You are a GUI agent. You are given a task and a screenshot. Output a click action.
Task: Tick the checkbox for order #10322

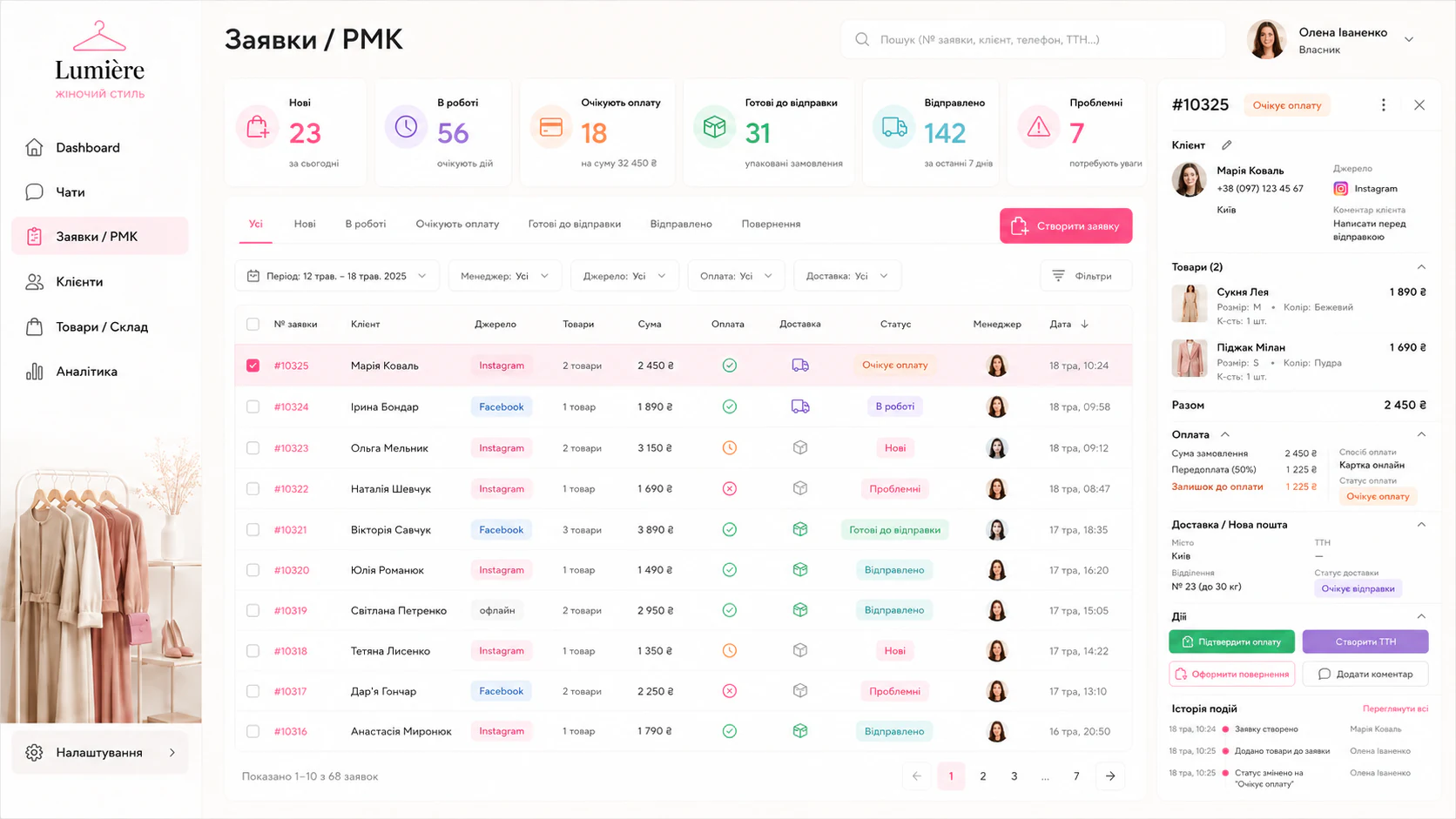coord(253,489)
